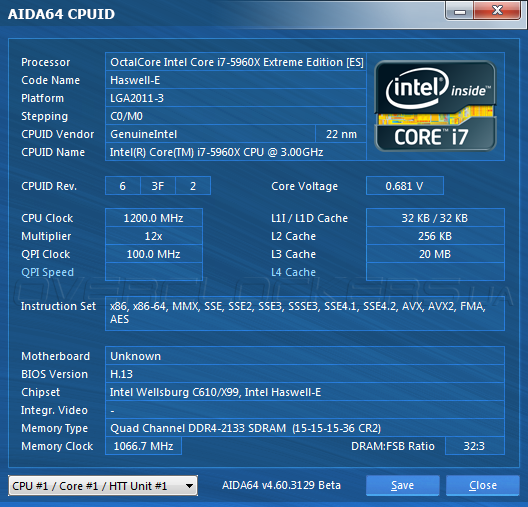Click the 'C0/M0' stepping value

coord(236,116)
